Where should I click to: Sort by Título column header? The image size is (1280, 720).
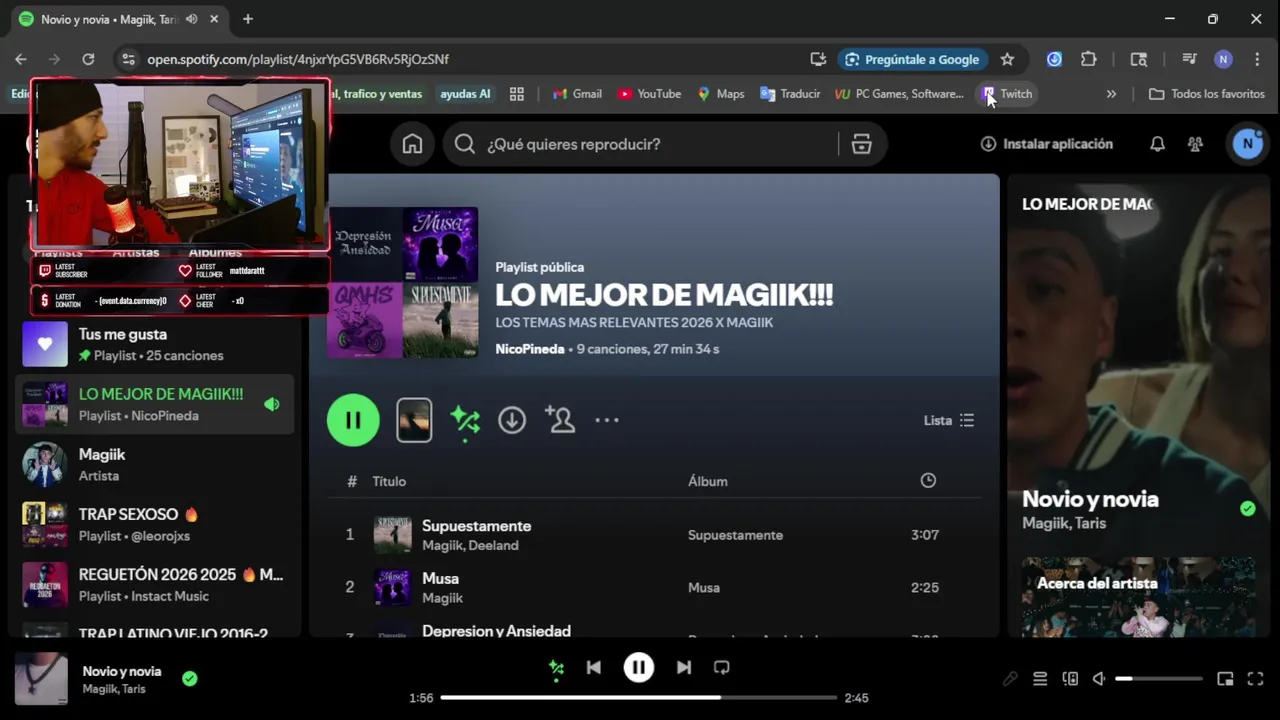pos(389,481)
